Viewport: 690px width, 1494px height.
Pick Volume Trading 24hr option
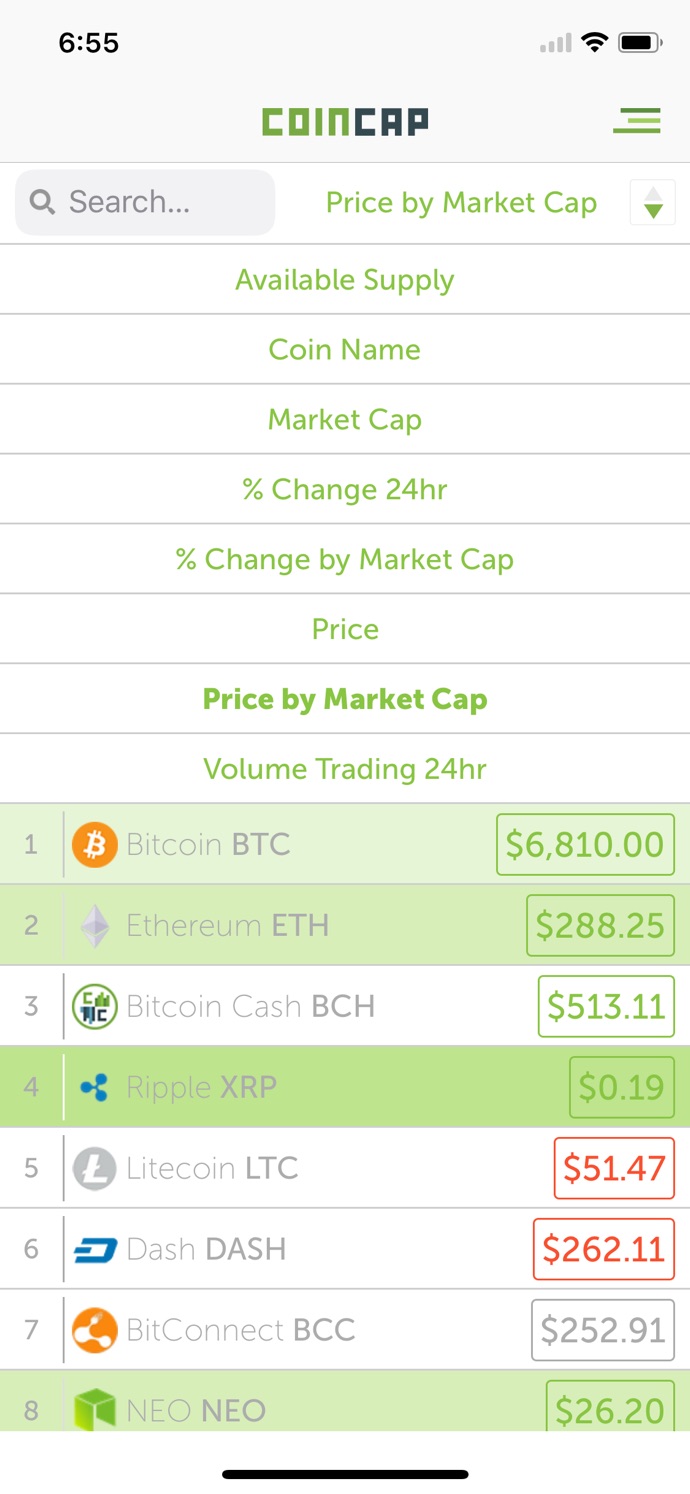(345, 769)
